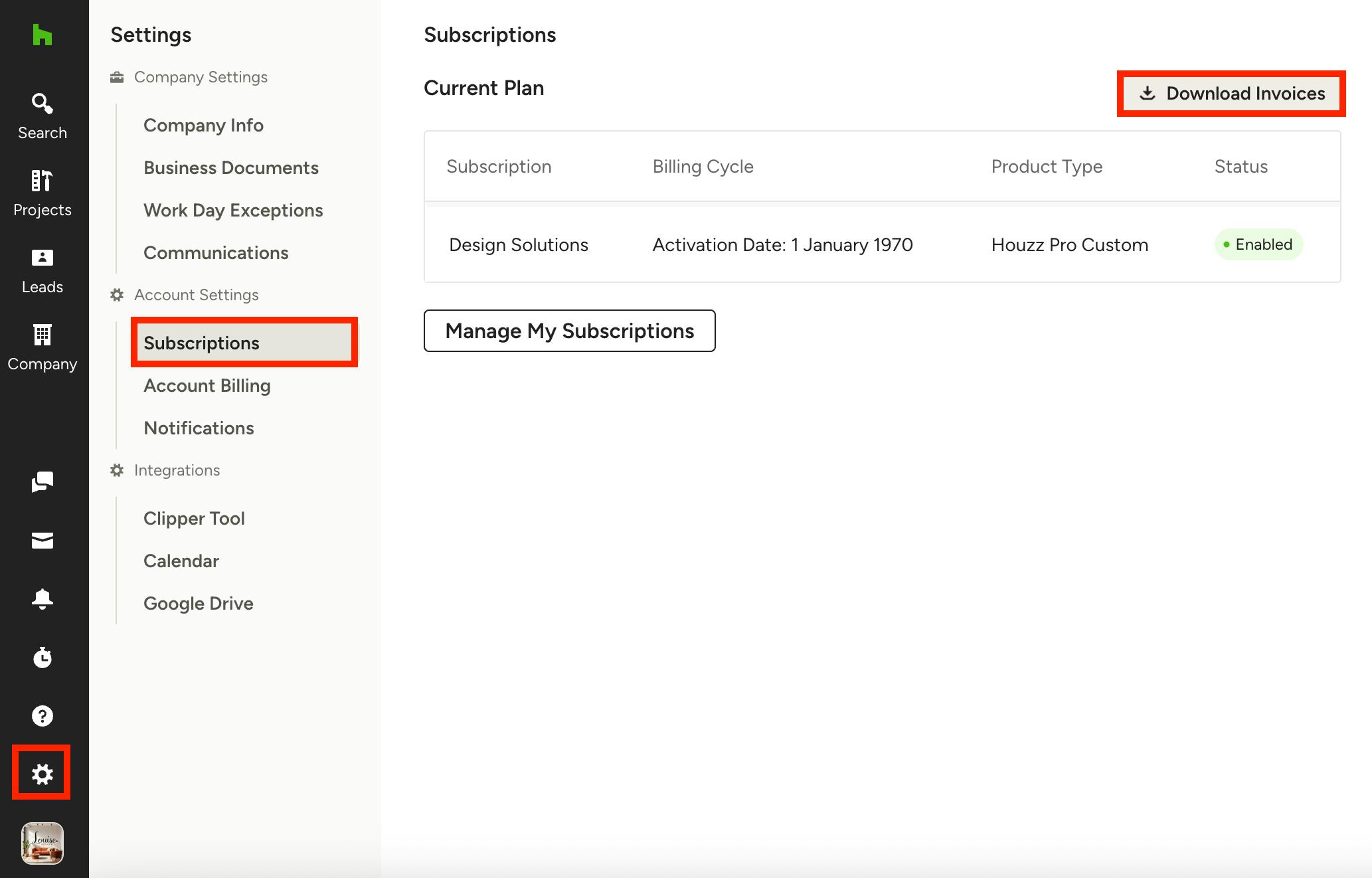Open the mail envelope icon
Screen dimensions: 1372x878
coord(43,541)
